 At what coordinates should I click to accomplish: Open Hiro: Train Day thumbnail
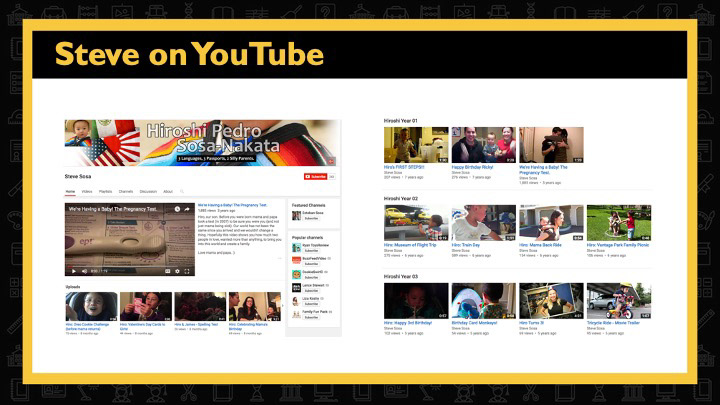484,223
